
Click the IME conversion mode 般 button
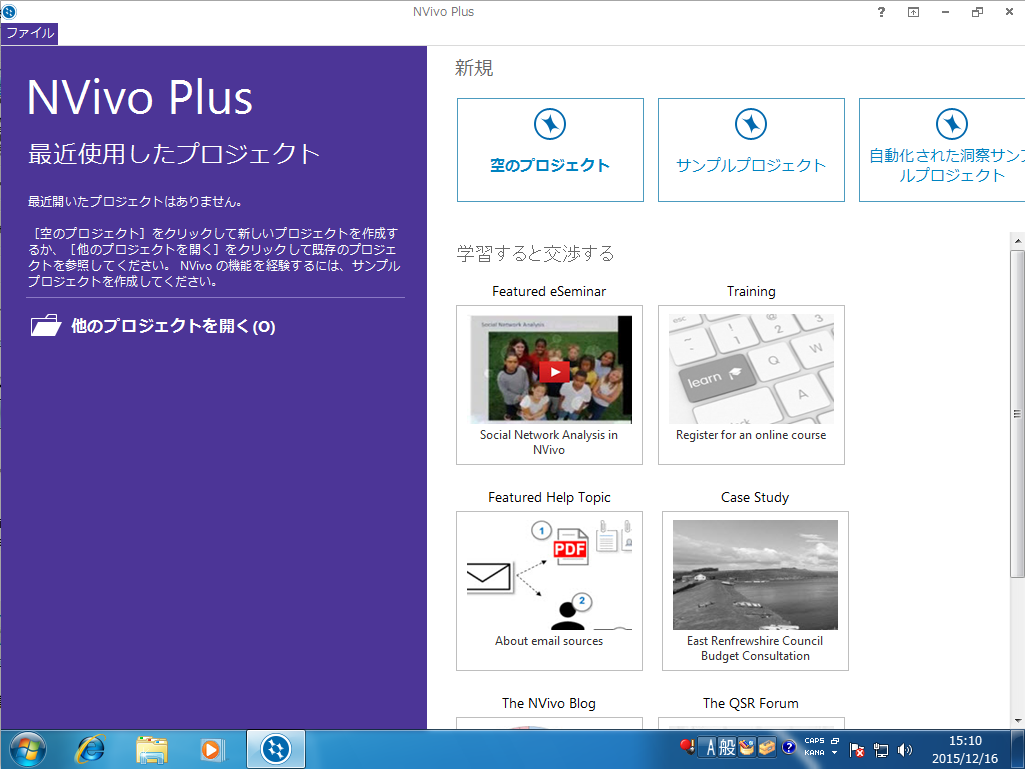pos(727,747)
